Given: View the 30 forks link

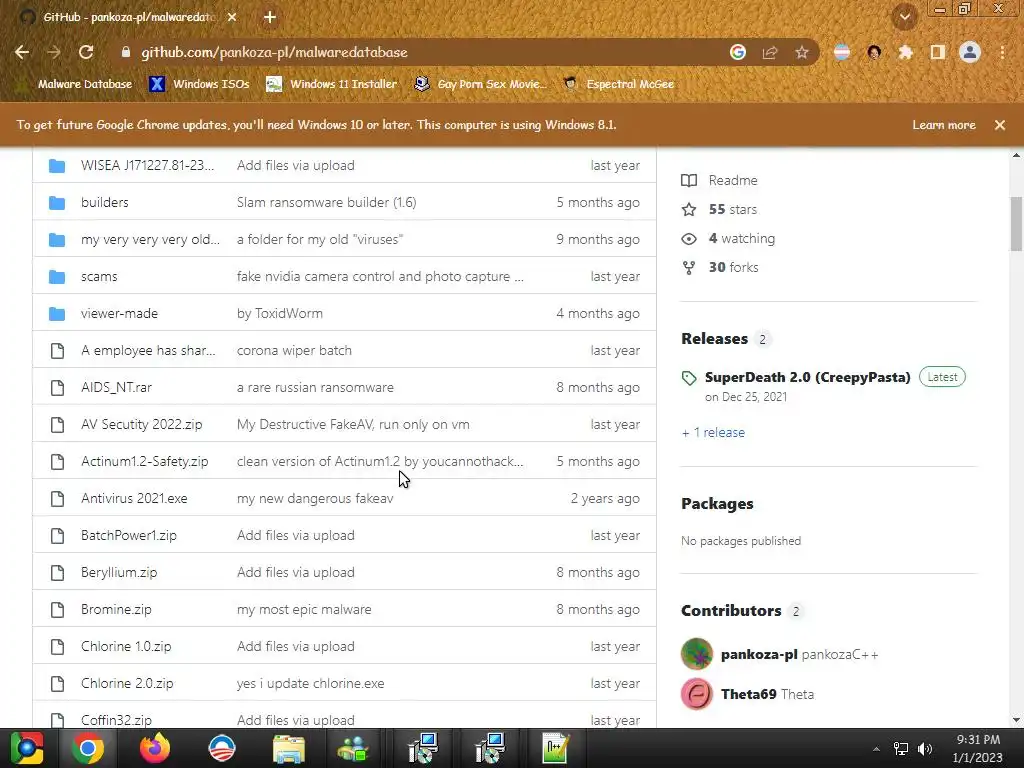Looking at the screenshot, I should [x=720, y=268].
